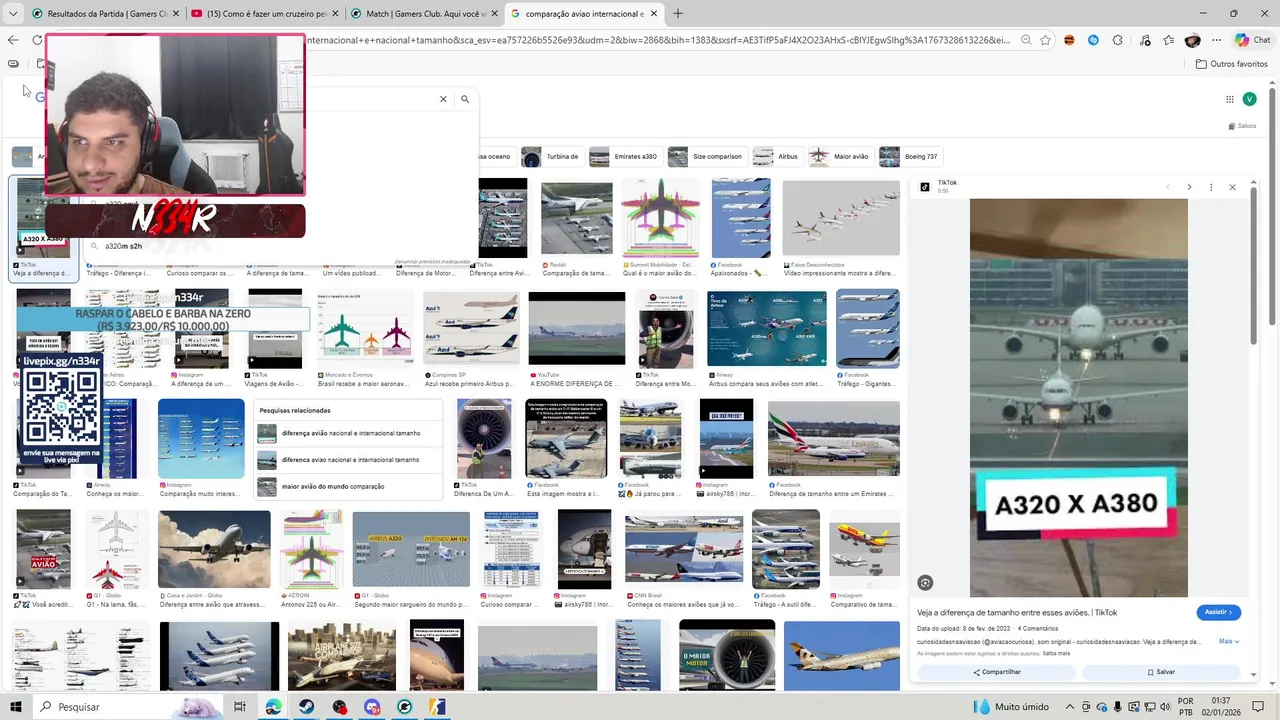Viewport: 1280px width, 720px height.
Task: Open Discord on the taskbar
Action: pos(372,707)
